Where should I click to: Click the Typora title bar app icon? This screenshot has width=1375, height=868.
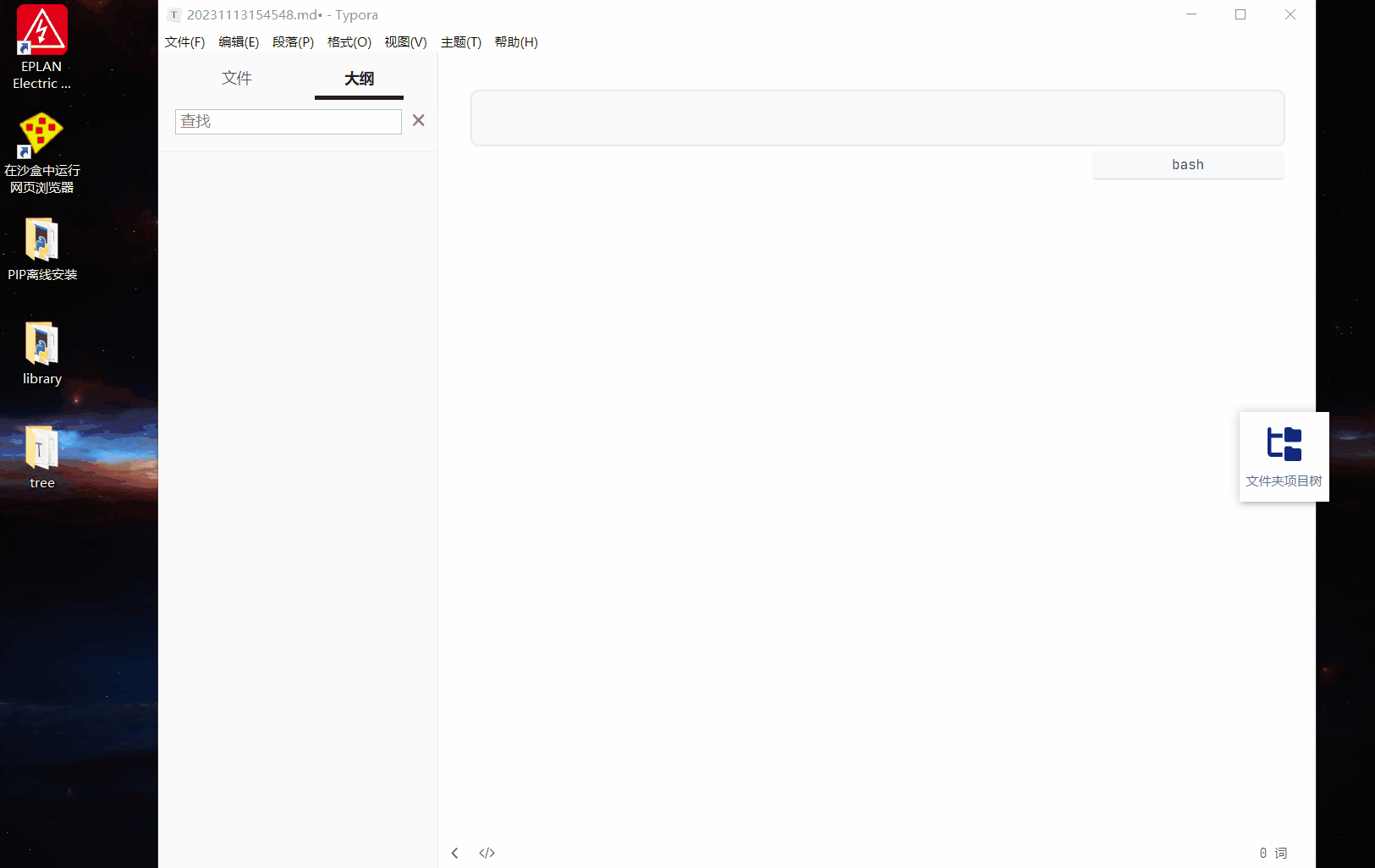(x=173, y=14)
